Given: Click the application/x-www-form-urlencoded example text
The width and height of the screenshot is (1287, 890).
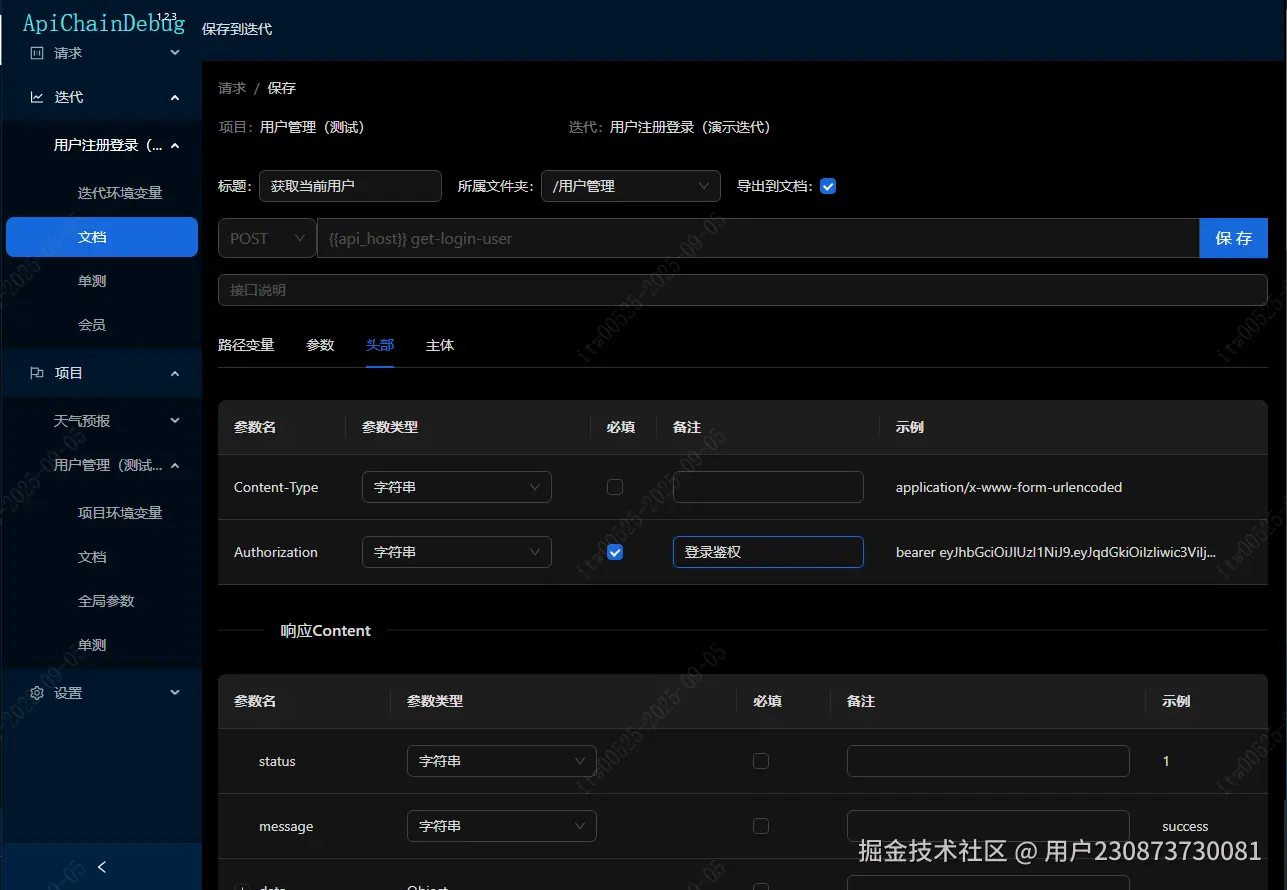Looking at the screenshot, I should pyautogui.click(x=1009, y=487).
